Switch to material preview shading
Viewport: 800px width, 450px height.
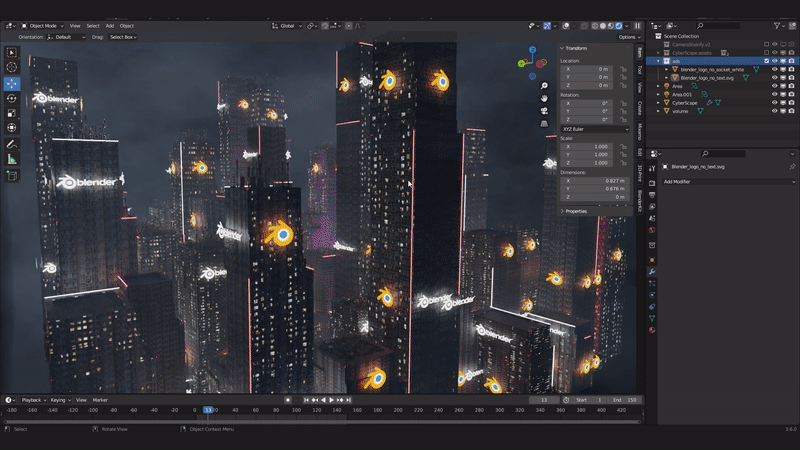(x=611, y=26)
